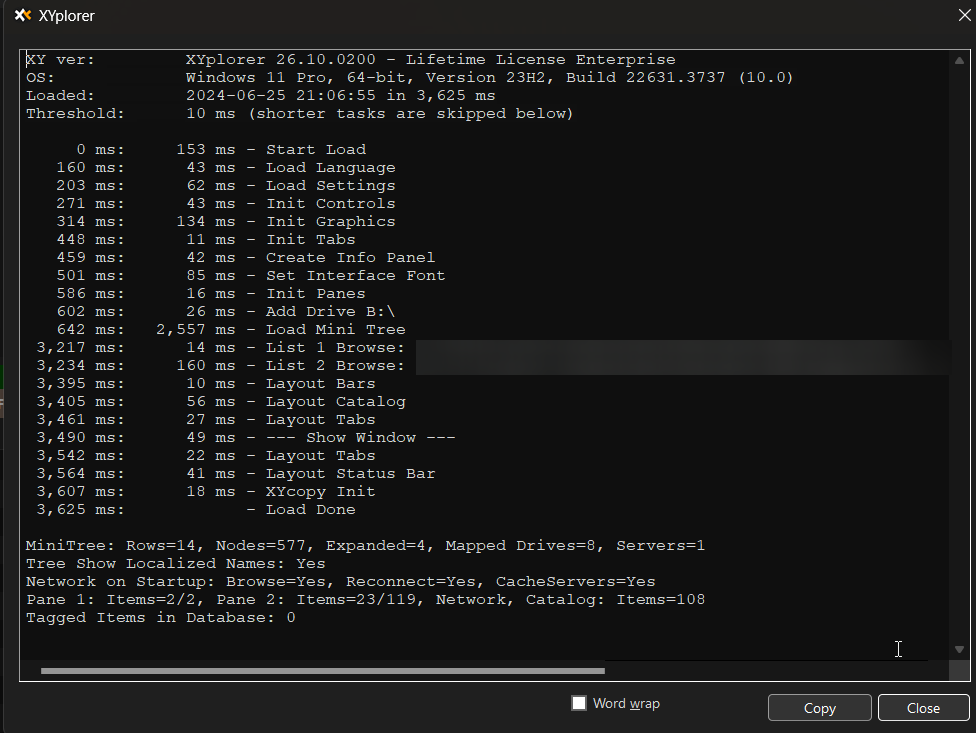Click the 'CacheServers=Yes' text
976x733 pixels.
click(575, 582)
